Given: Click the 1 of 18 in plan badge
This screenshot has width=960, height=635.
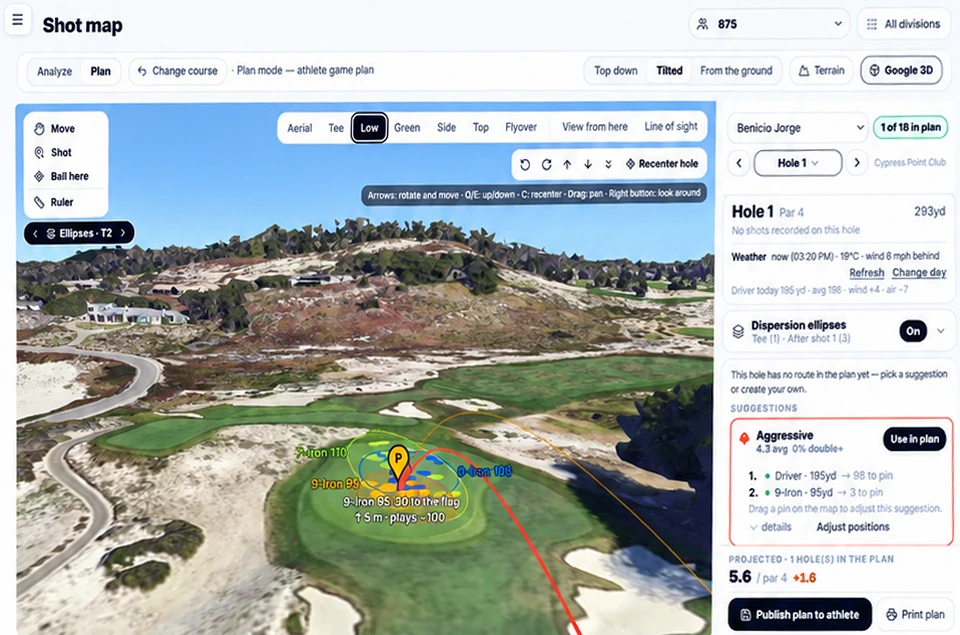Looking at the screenshot, I should pos(910,127).
